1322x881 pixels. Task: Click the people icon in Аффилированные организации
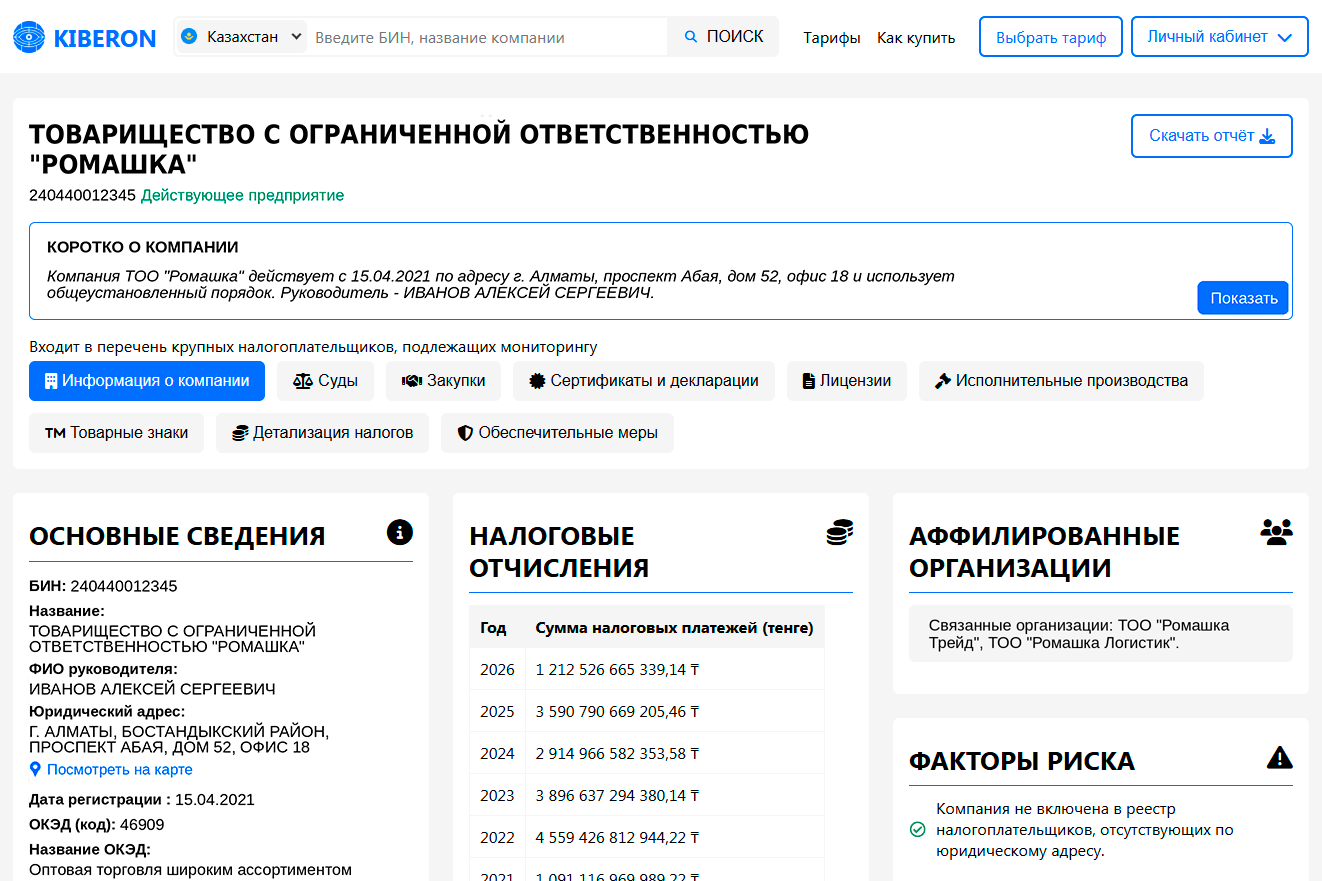click(1277, 532)
